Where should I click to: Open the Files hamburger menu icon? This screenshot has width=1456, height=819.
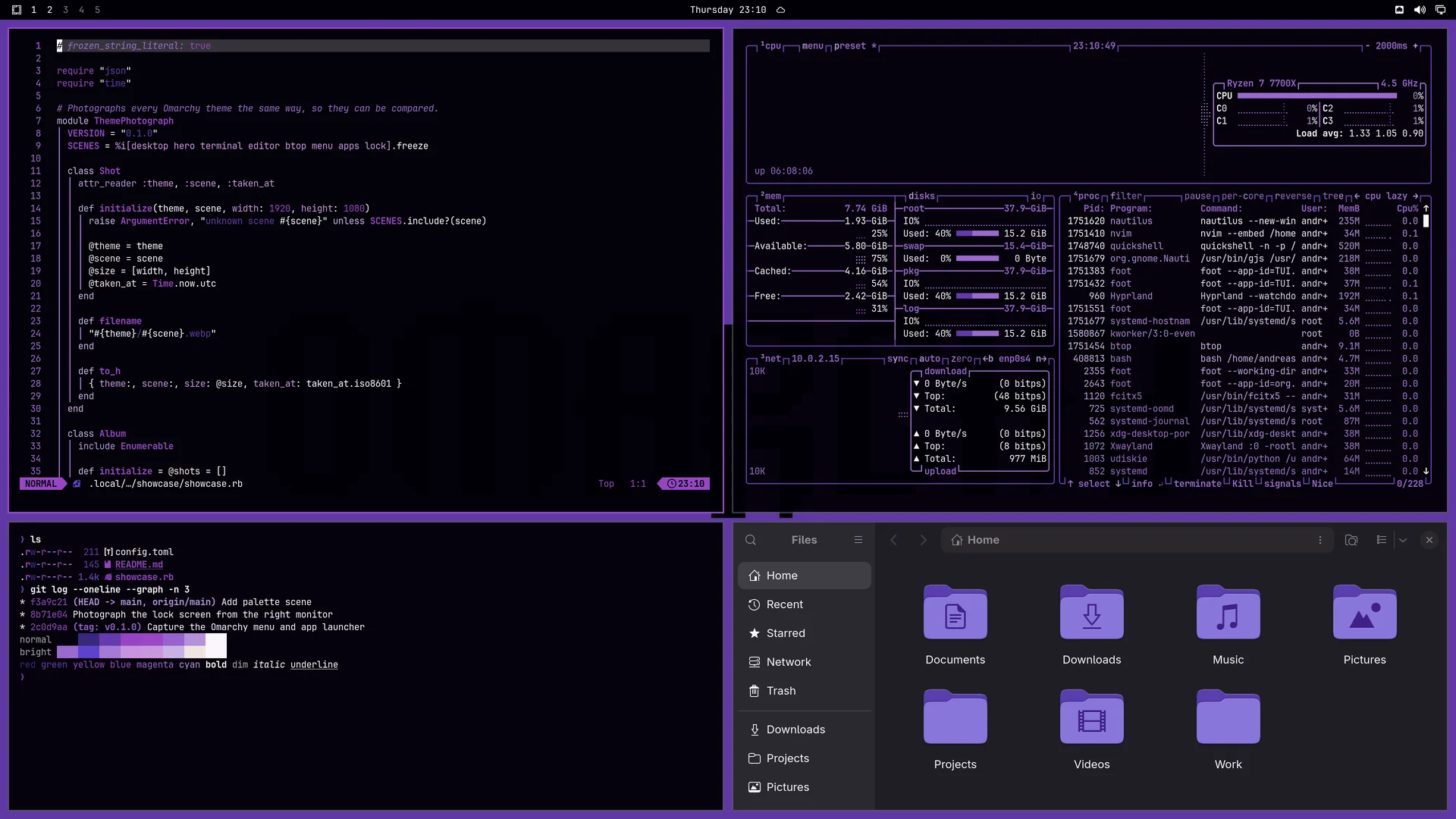[x=858, y=540]
